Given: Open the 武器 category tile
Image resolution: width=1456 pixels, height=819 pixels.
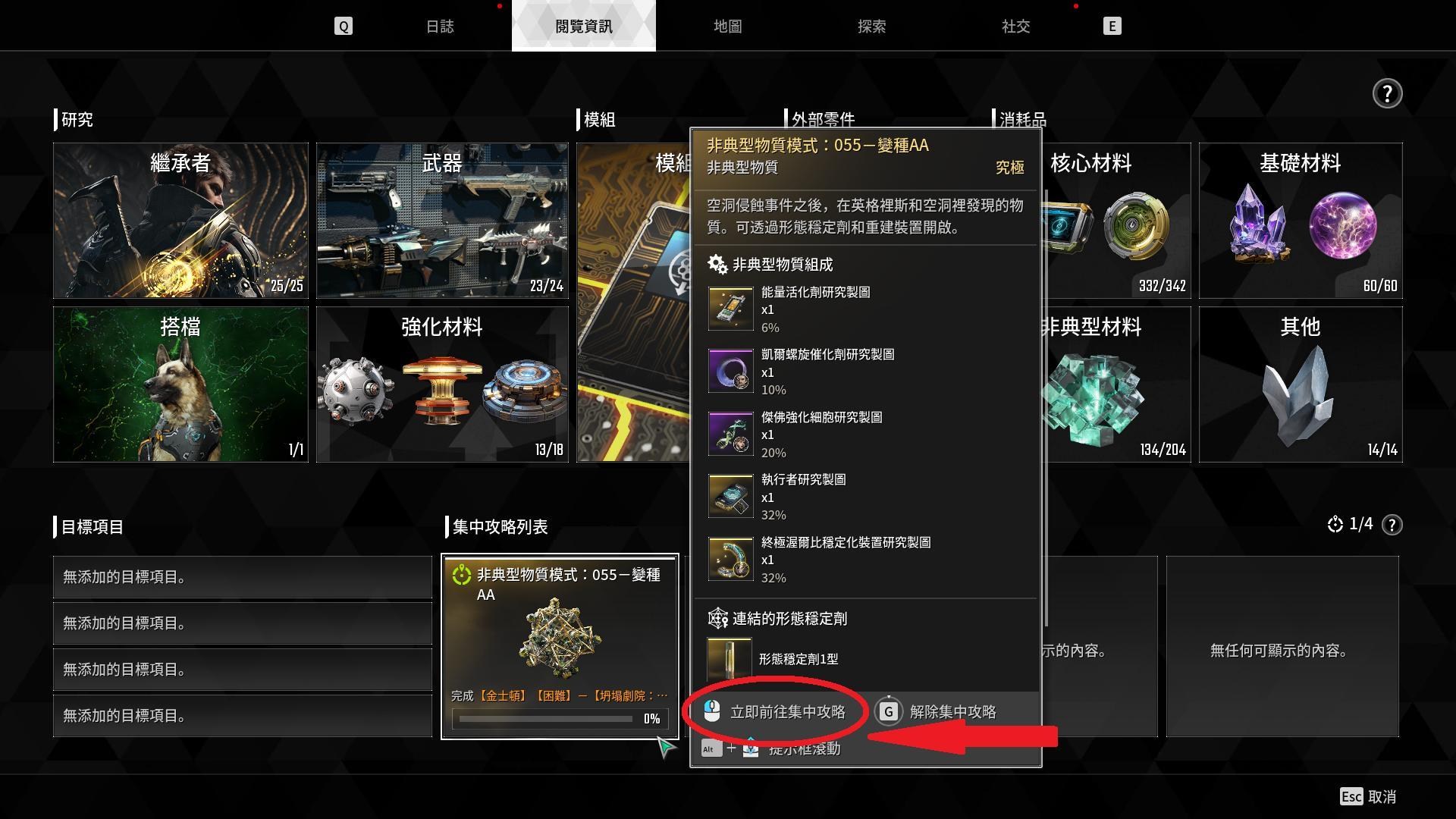Looking at the screenshot, I should click(442, 221).
